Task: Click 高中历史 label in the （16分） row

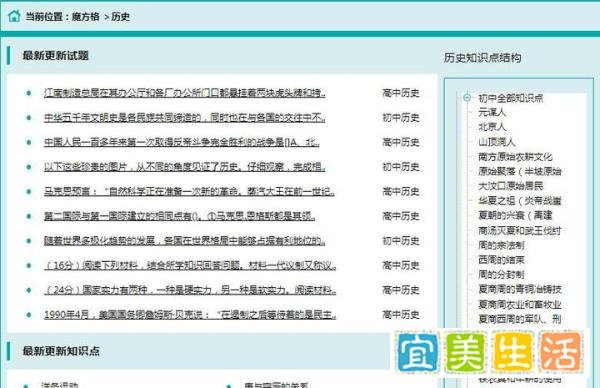Action: coord(401,265)
